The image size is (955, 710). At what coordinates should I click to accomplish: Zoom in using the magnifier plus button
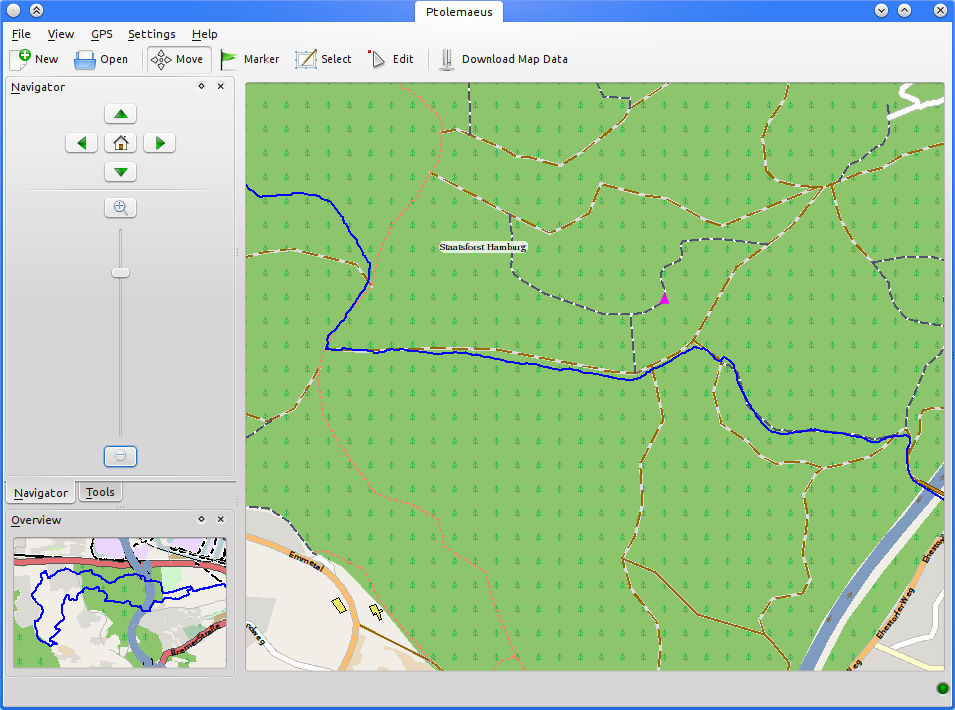coord(120,208)
